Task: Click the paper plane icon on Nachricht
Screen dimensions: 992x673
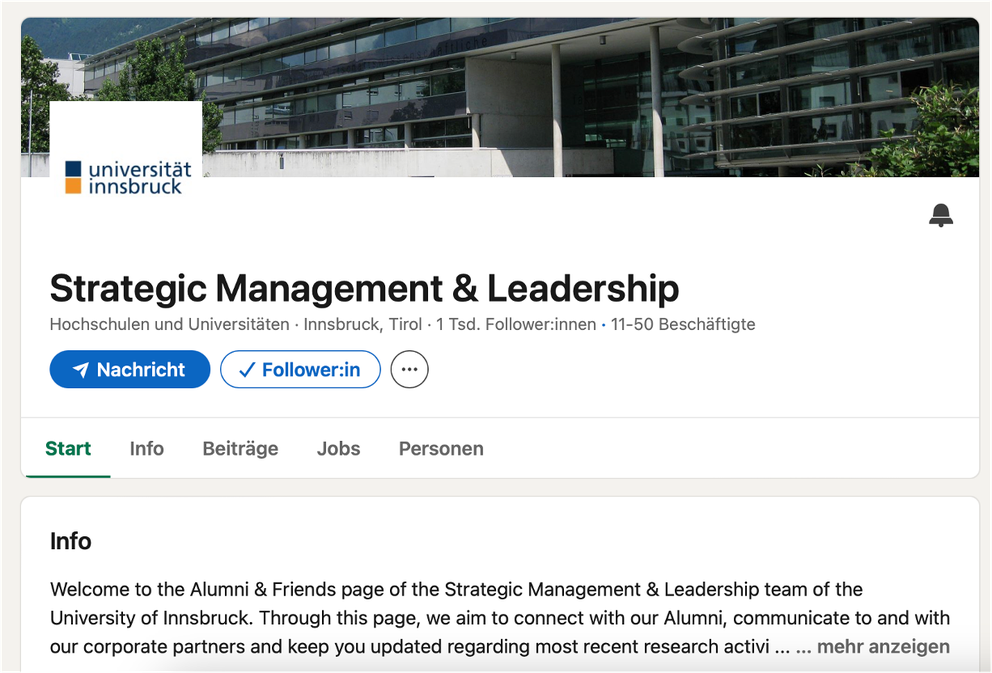Action: click(81, 370)
